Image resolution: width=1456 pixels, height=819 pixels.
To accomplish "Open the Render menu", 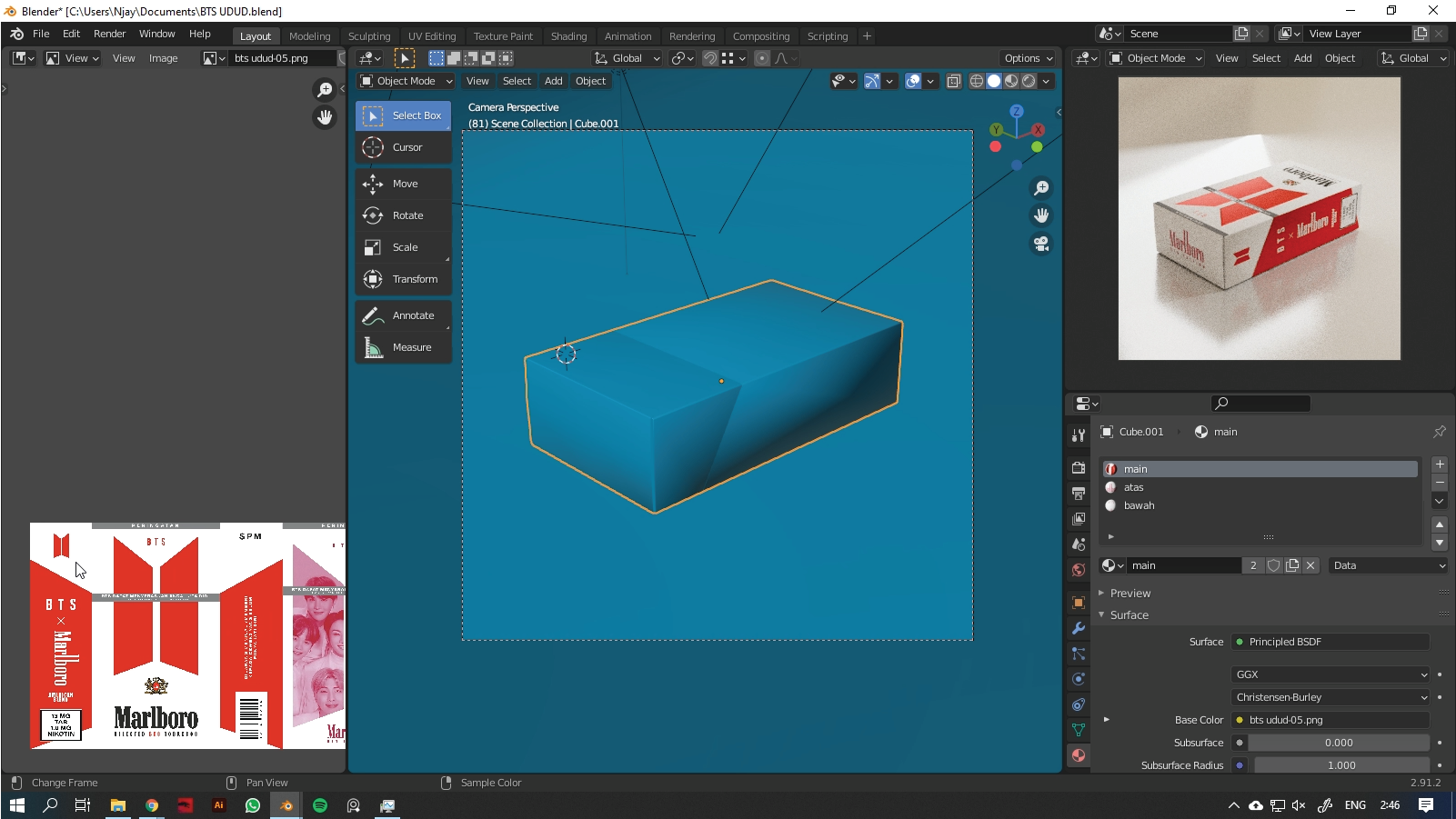I will click(110, 34).
